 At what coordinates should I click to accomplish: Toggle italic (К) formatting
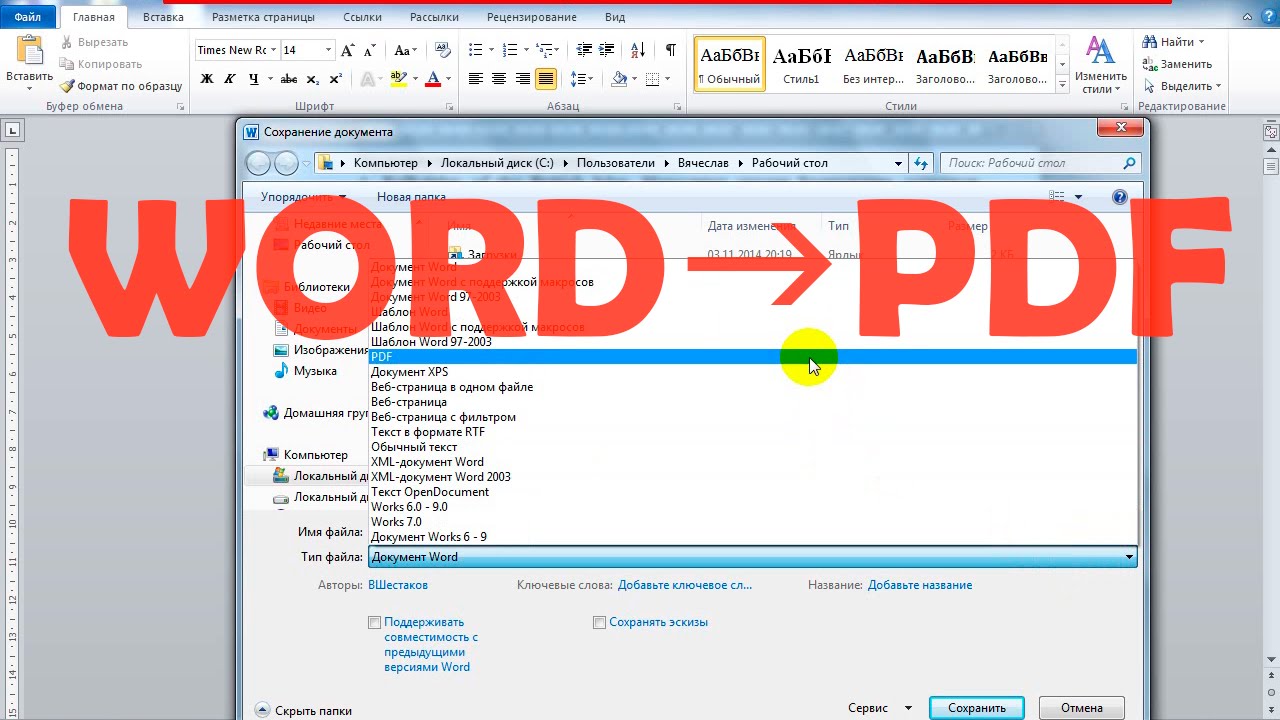click(231, 79)
